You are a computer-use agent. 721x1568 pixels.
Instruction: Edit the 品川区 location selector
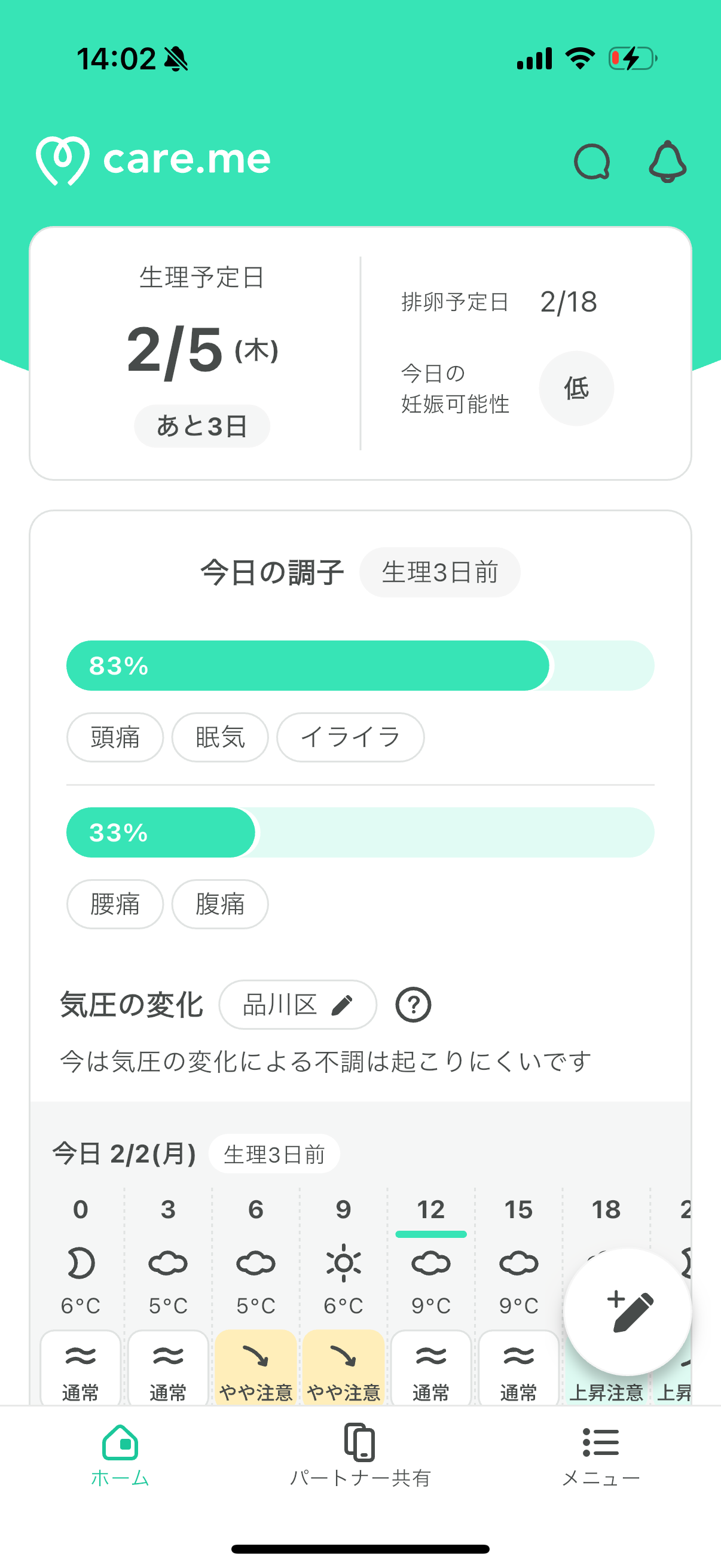(298, 1004)
